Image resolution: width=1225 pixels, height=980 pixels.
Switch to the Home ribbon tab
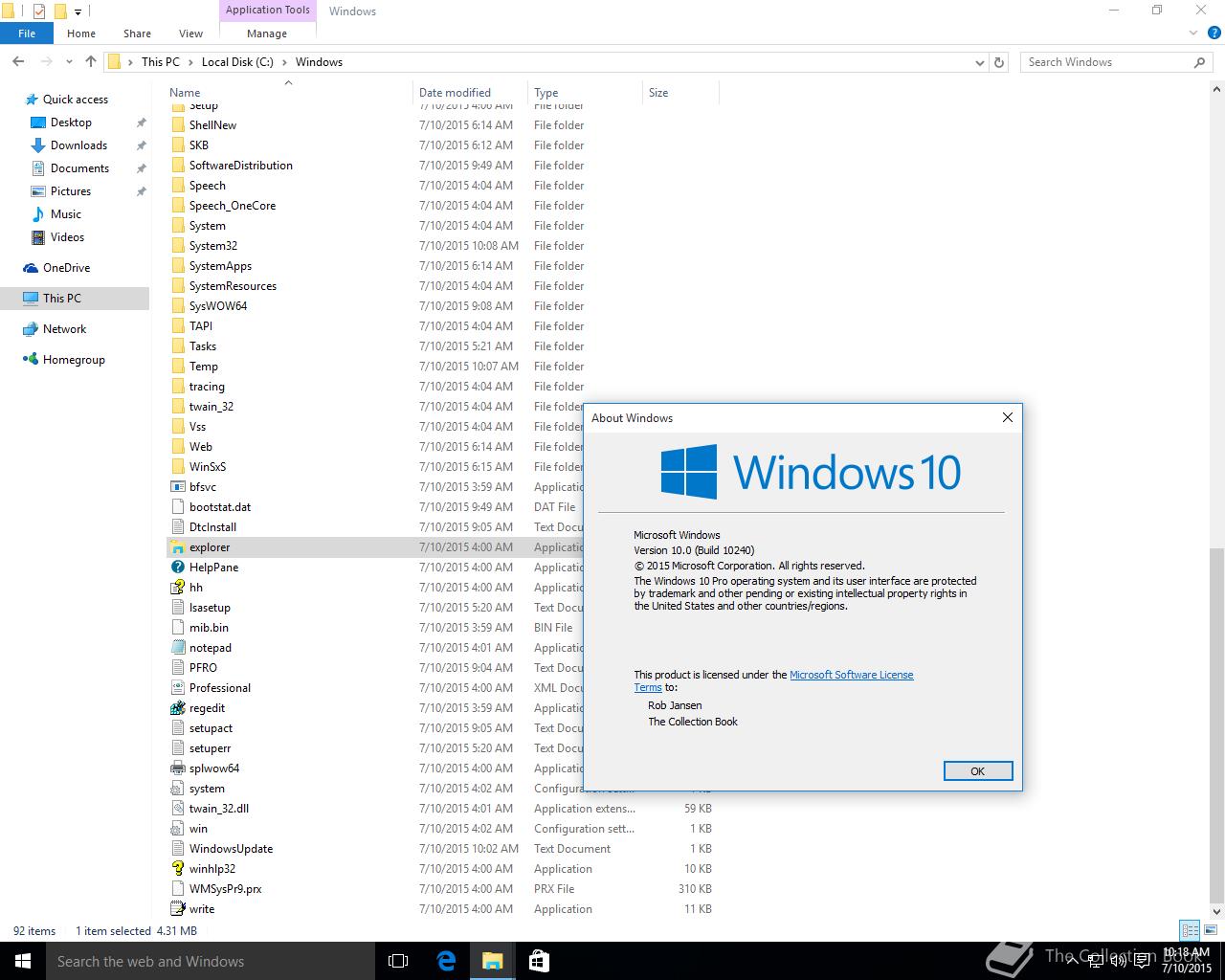click(81, 33)
